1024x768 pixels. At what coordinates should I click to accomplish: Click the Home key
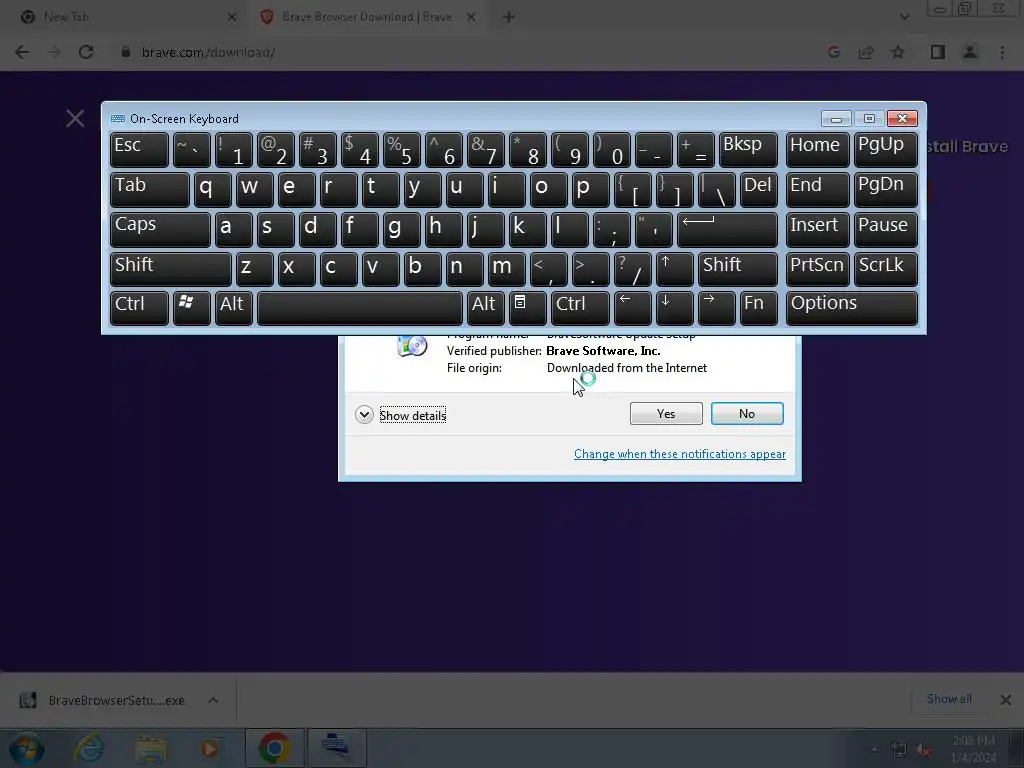tap(818, 150)
